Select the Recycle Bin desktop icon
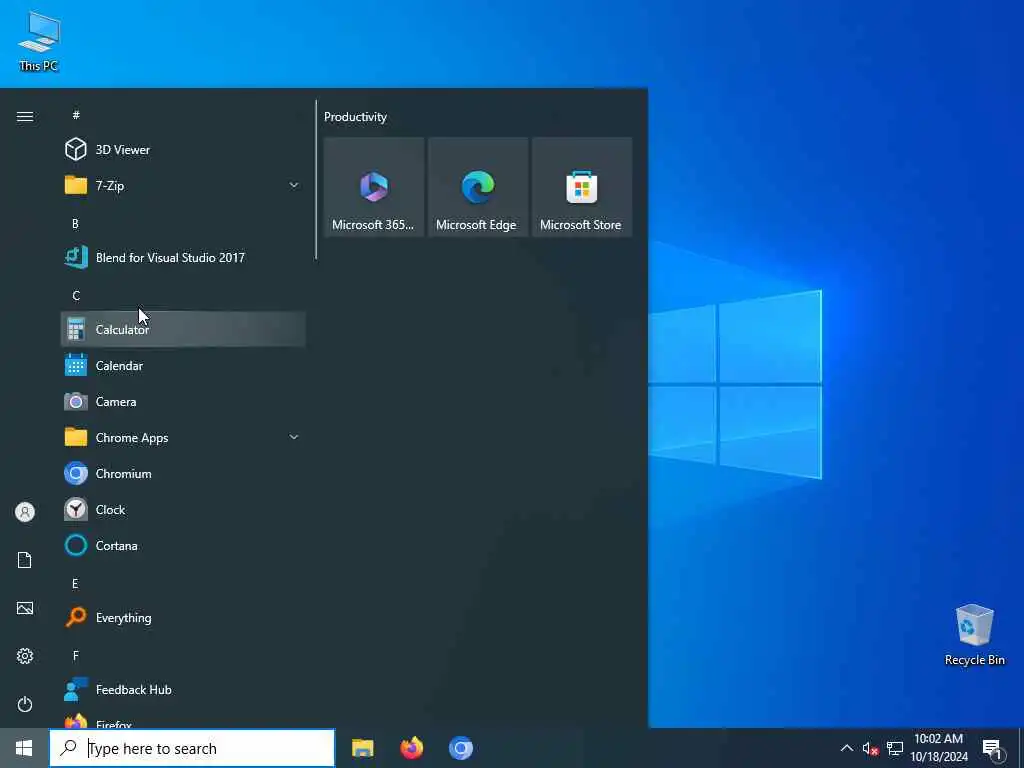Screen dimensions: 1024x768 pyautogui.click(x=974, y=635)
